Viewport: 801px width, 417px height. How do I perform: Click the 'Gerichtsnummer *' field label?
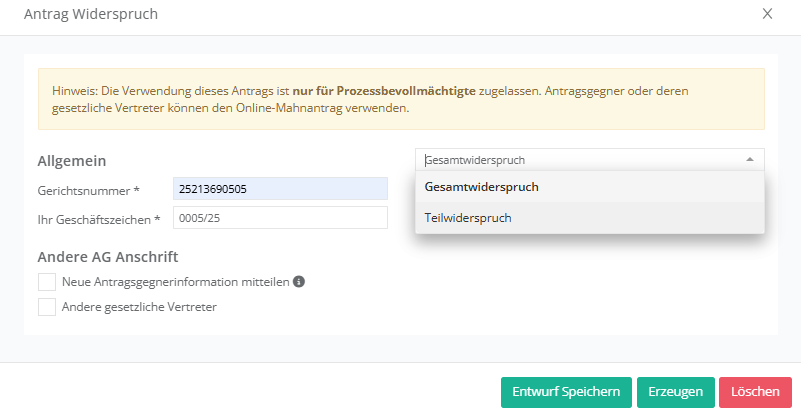pos(88,189)
